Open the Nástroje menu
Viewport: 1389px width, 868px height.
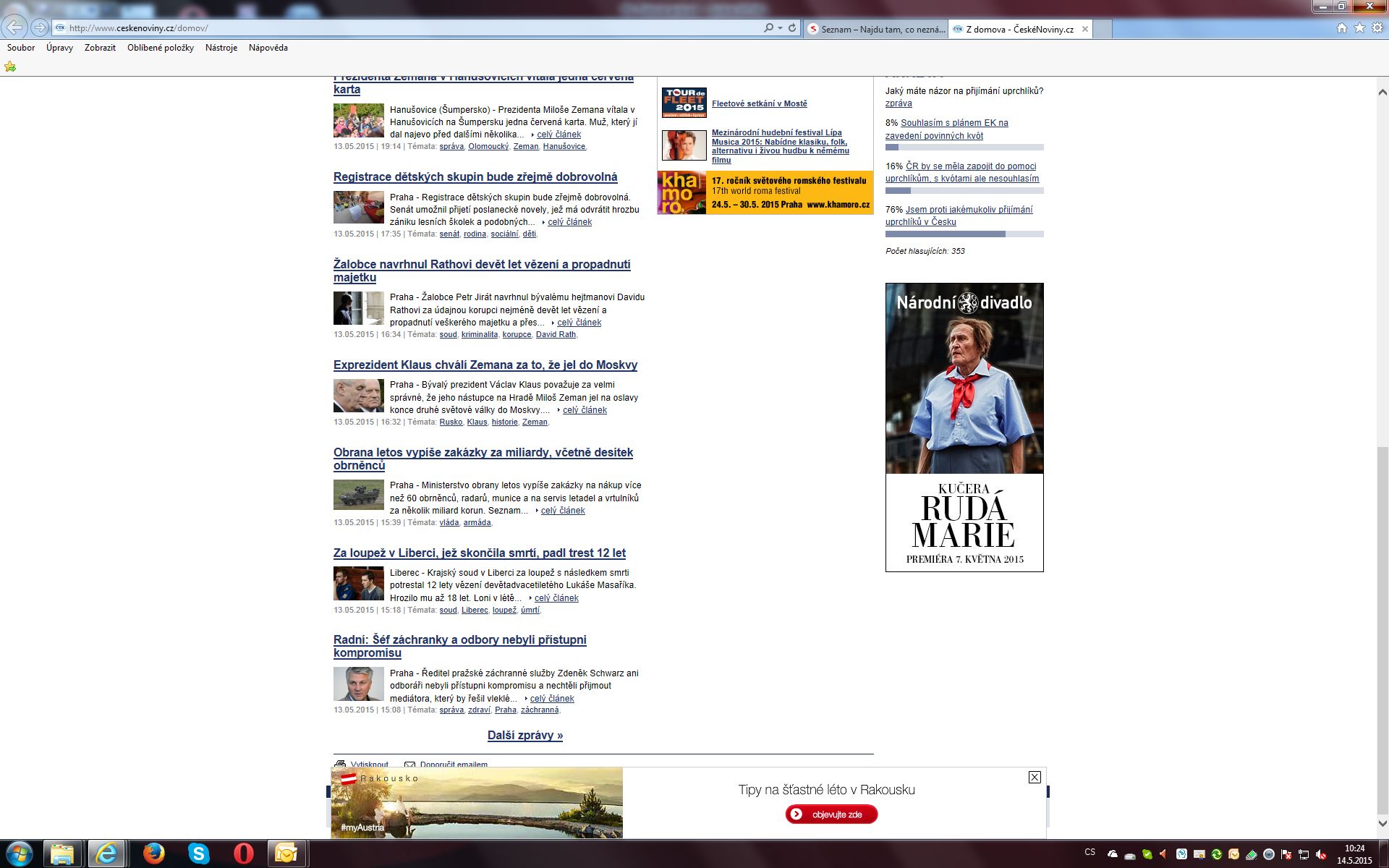pyautogui.click(x=221, y=48)
